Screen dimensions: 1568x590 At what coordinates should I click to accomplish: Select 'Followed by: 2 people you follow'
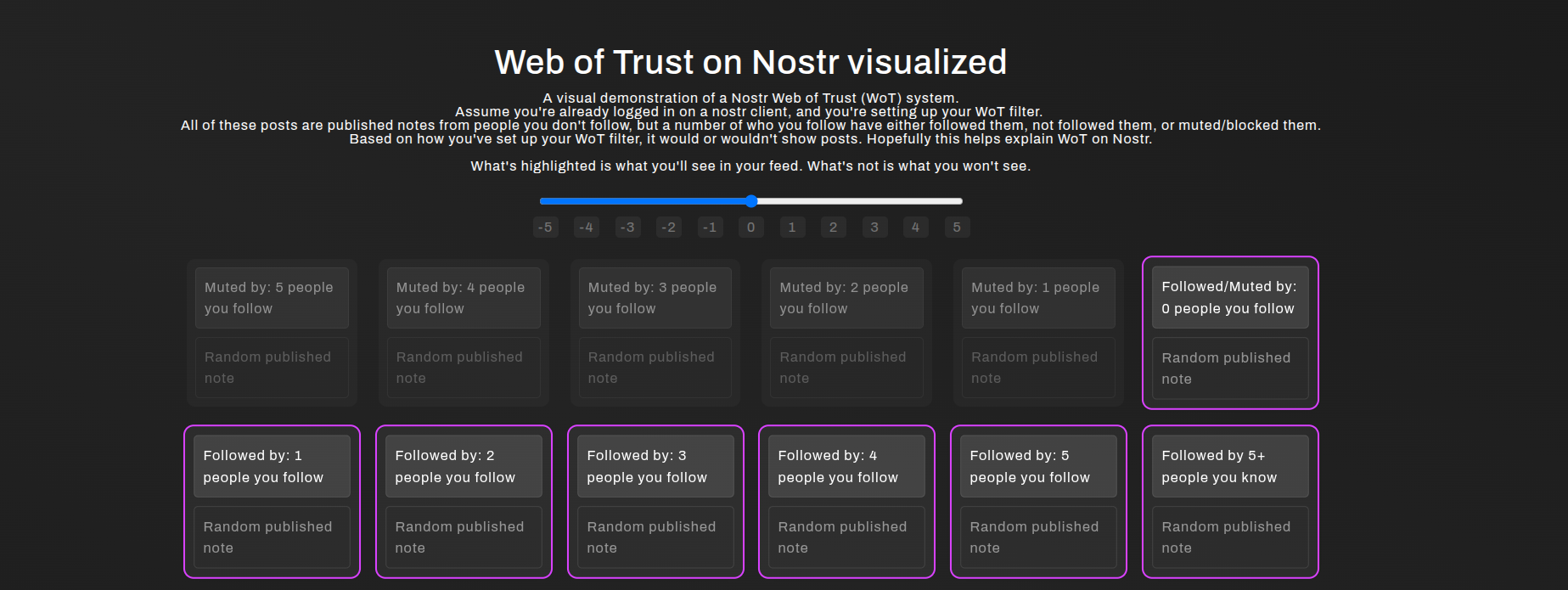coord(463,466)
